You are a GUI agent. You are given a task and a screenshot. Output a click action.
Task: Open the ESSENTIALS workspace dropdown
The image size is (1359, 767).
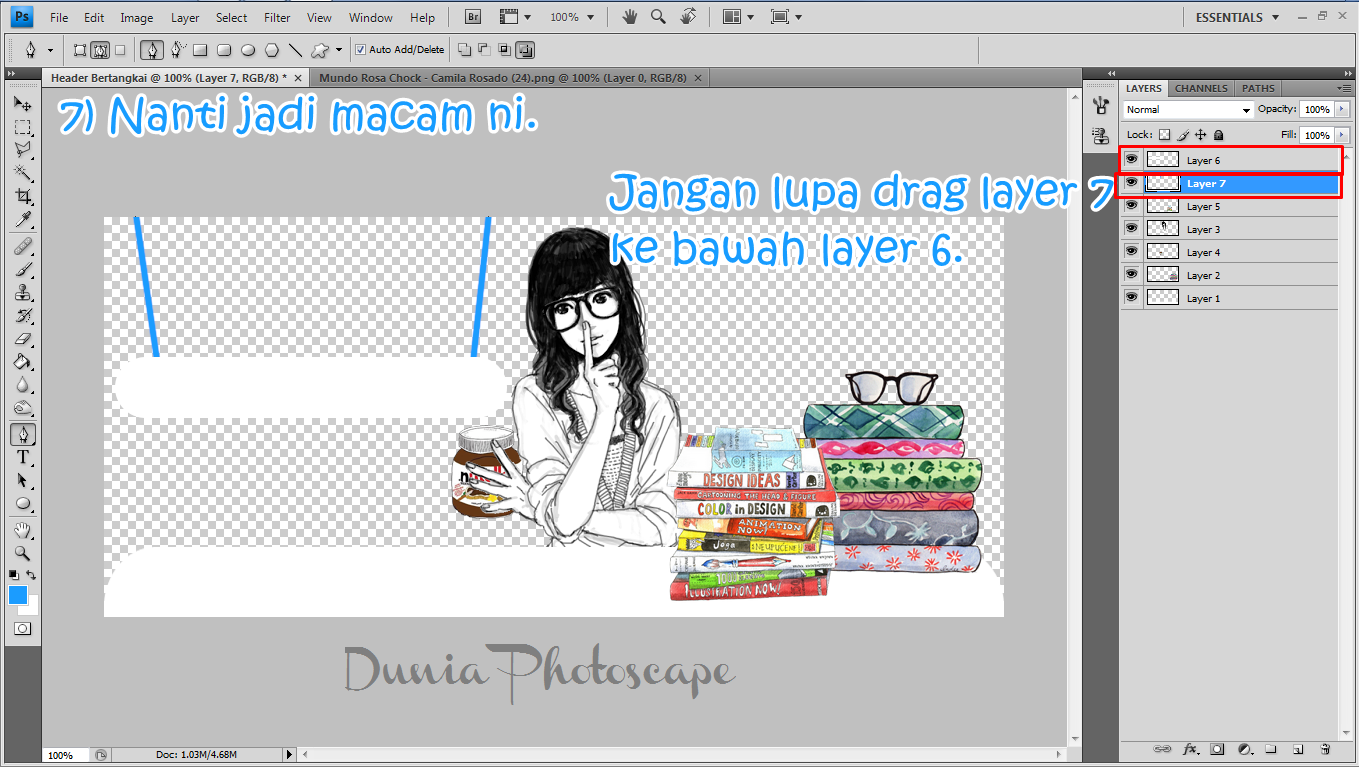[x=1236, y=17]
